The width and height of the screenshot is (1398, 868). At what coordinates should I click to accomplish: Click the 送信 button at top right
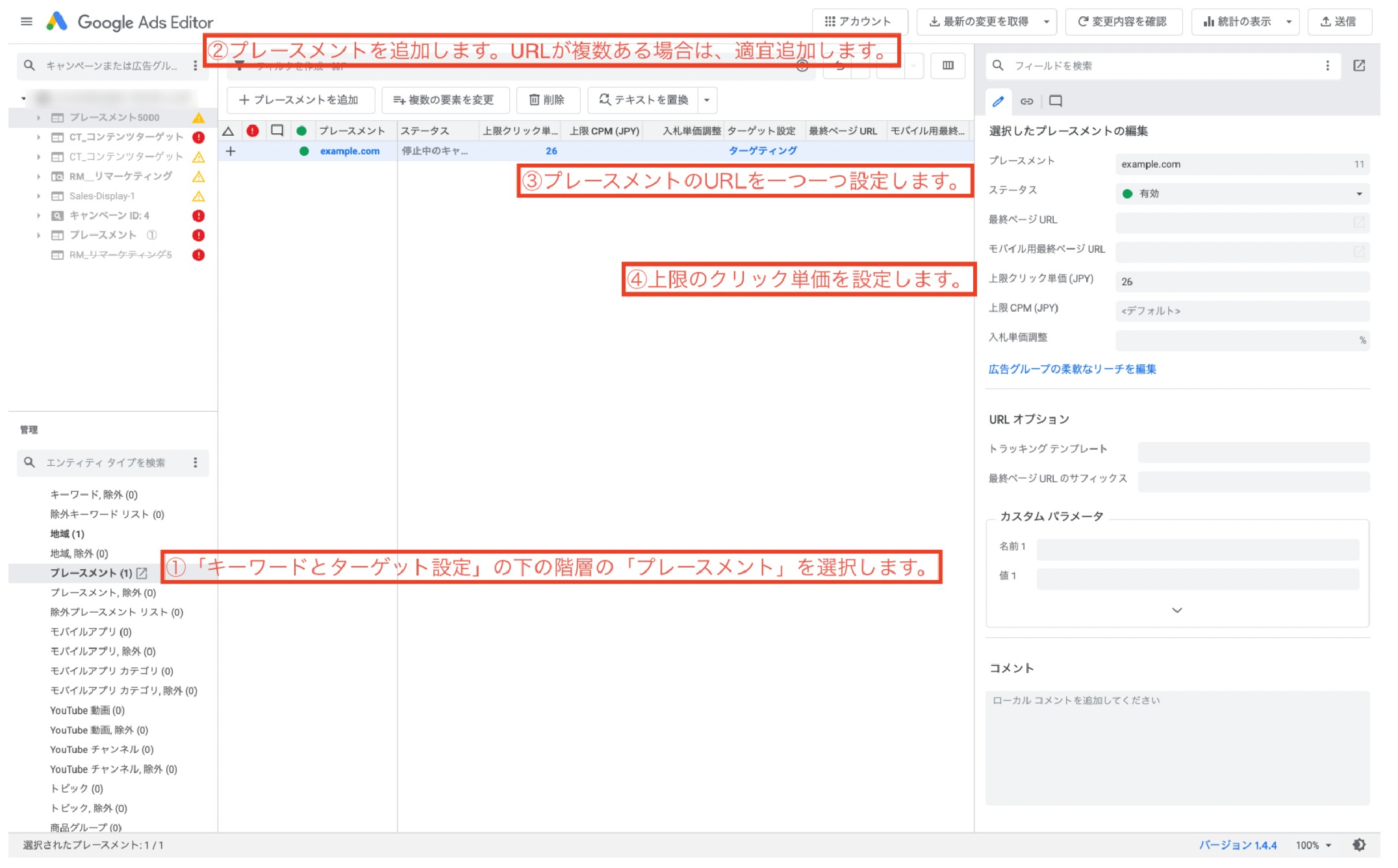[x=1340, y=21]
